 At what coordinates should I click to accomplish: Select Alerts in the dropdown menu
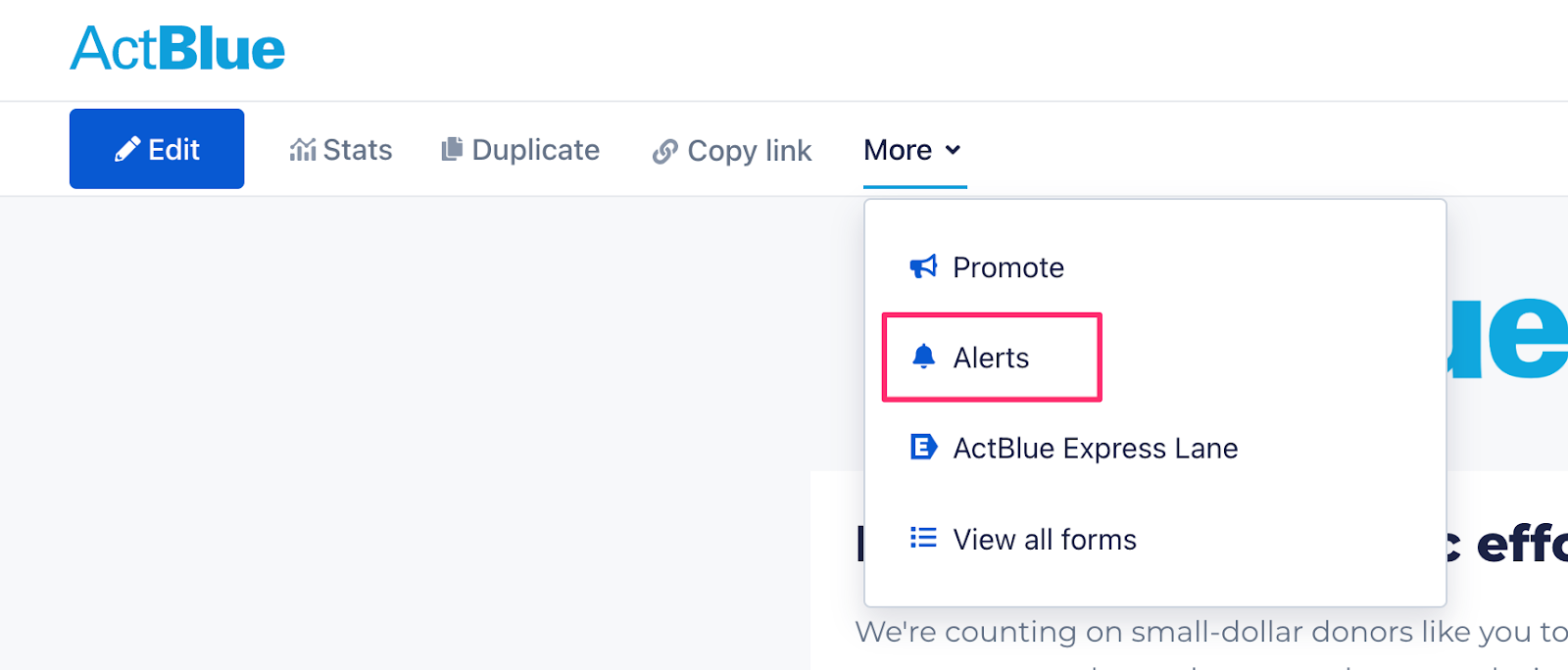click(992, 358)
